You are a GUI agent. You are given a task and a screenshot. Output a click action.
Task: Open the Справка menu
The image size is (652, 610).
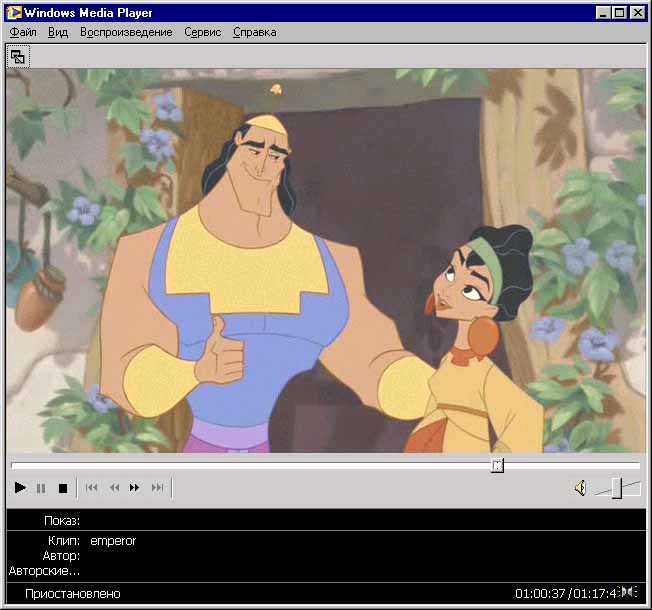pos(254,32)
